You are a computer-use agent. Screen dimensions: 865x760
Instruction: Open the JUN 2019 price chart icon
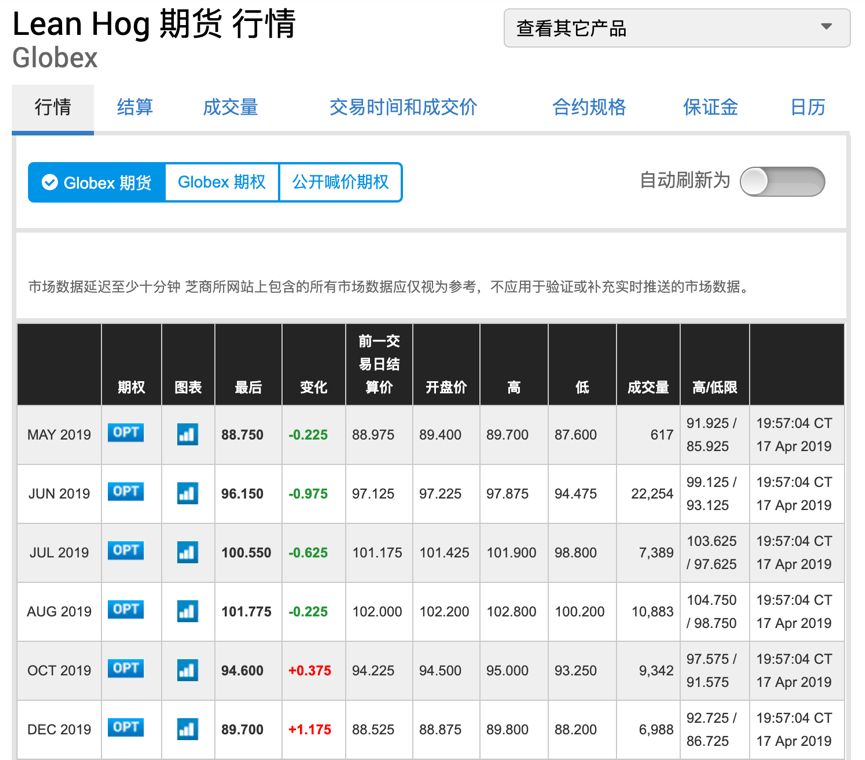[186, 493]
